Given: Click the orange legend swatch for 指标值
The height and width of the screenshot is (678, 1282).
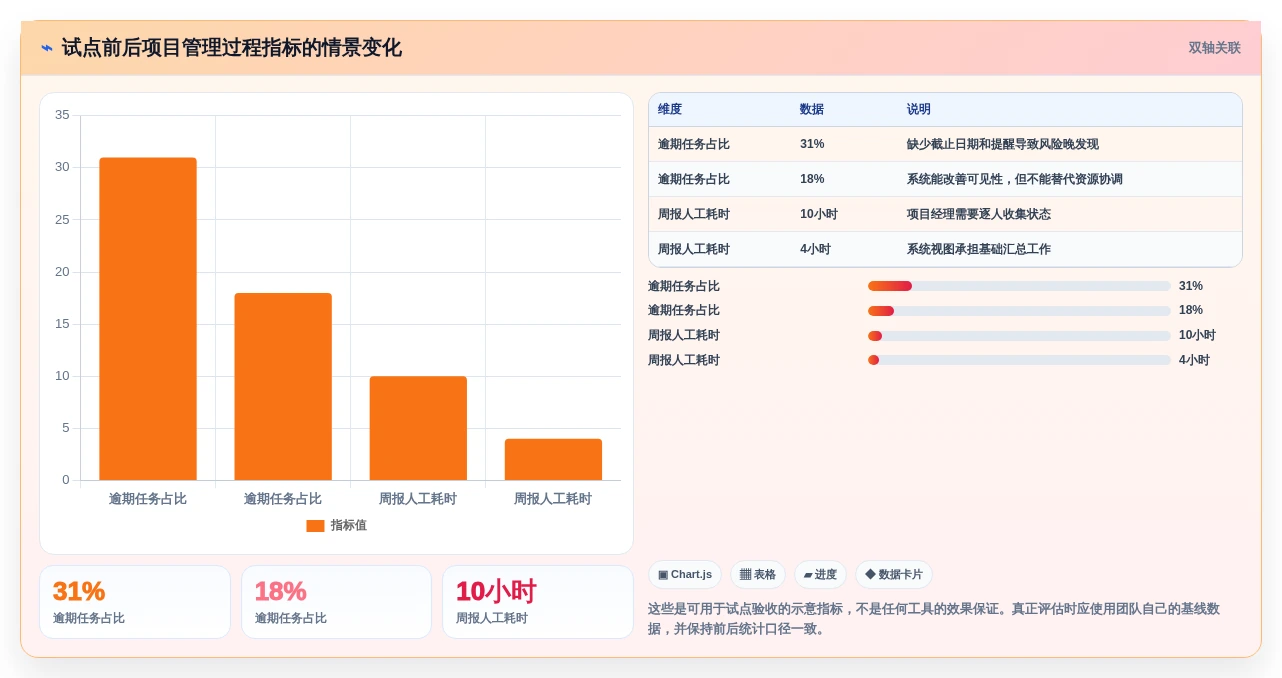Looking at the screenshot, I should tap(315, 526).
